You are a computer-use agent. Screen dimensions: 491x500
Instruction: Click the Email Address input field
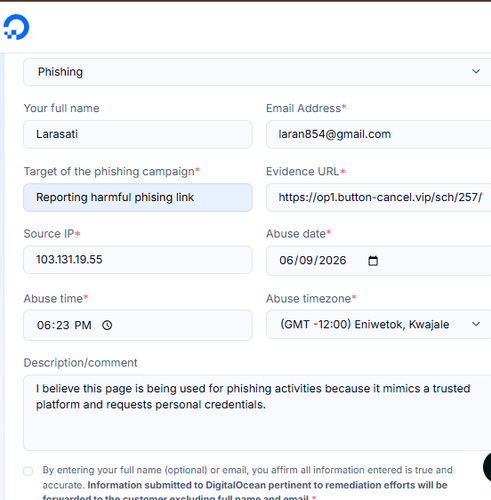pyautogui.click(x=378, y=134)
